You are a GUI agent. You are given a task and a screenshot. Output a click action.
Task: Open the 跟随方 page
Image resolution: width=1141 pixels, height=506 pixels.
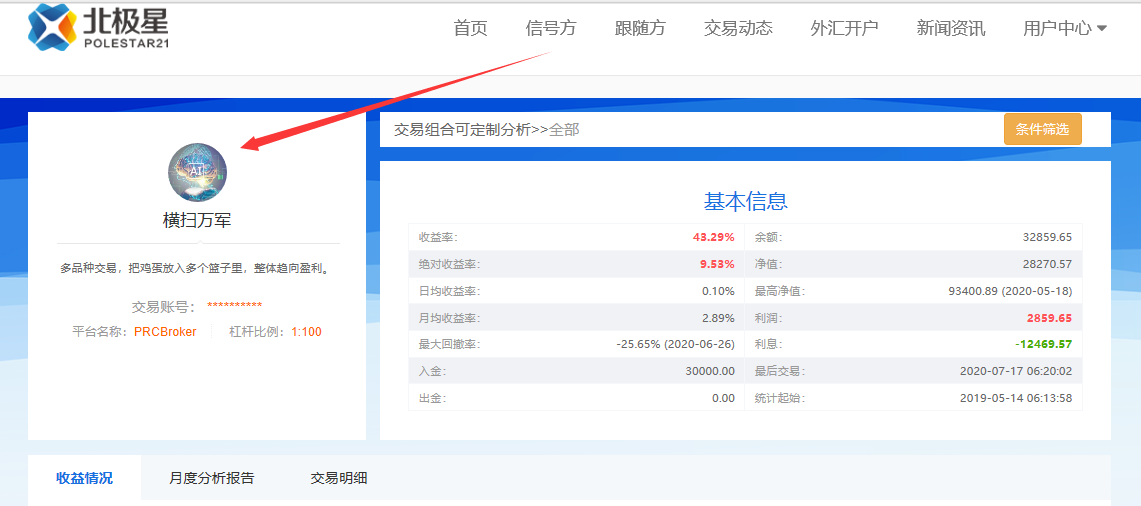coord(640,28)
